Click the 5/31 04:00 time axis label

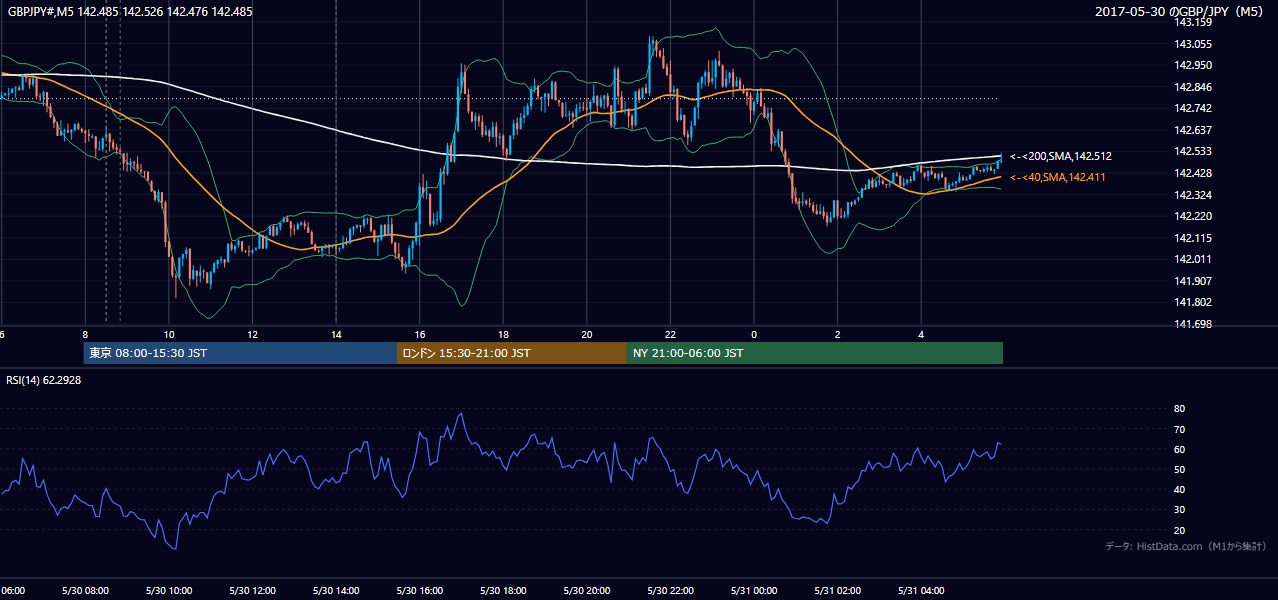tap(921, 591)
